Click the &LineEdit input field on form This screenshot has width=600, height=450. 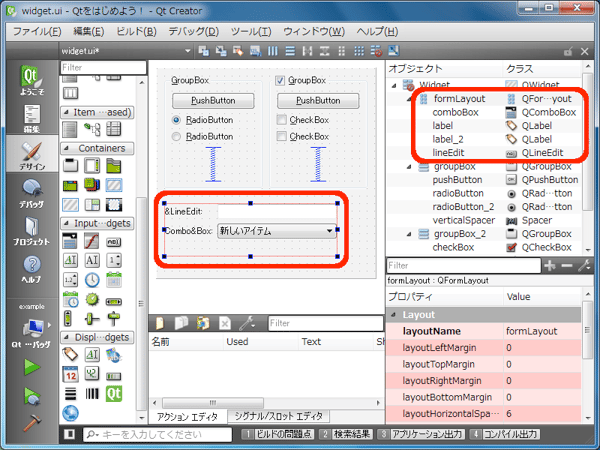(276, 211)
